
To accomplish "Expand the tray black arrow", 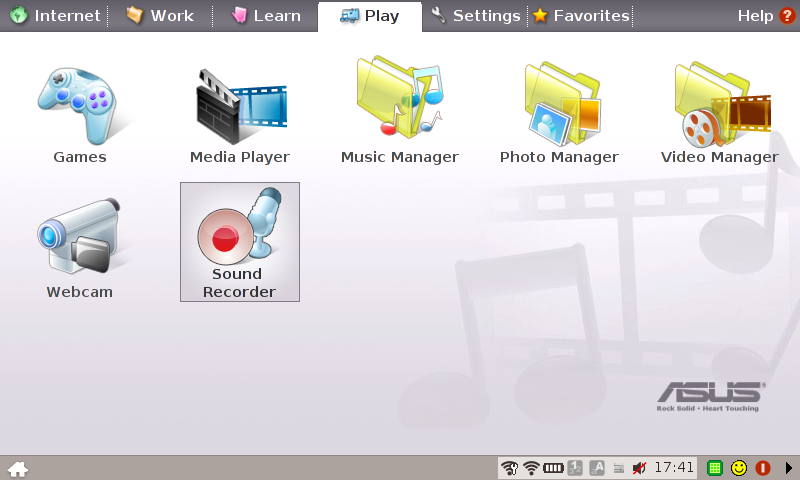I will click(788, 468).
